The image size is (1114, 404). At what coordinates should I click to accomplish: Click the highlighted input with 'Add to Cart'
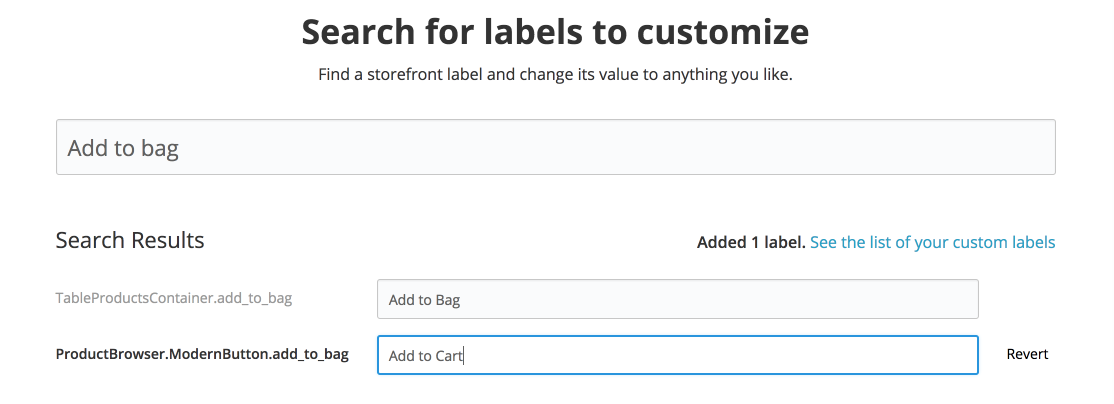pos(677,355)
